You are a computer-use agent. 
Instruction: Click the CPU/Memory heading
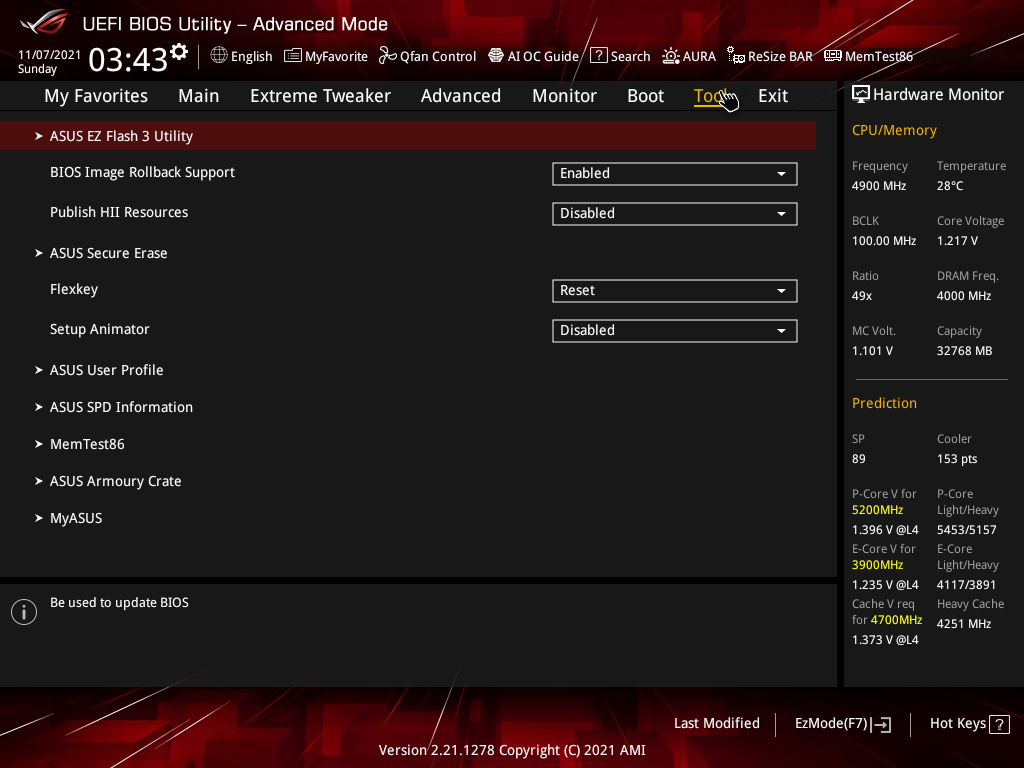pos(894,131)
